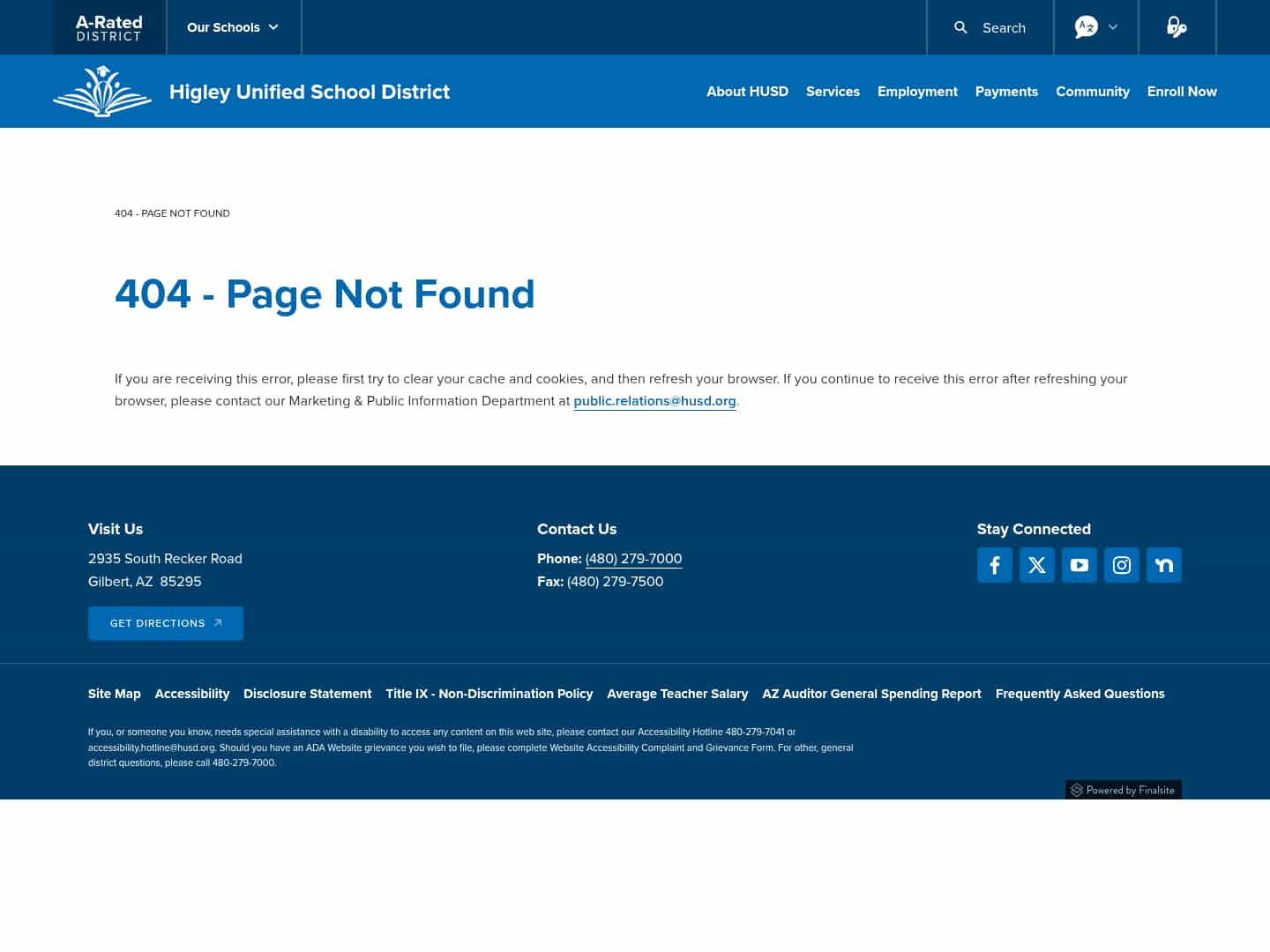The height and width of the screenshot is (952, 1270).
Task: Select the Employment menu item
Action: pos(917,92)
